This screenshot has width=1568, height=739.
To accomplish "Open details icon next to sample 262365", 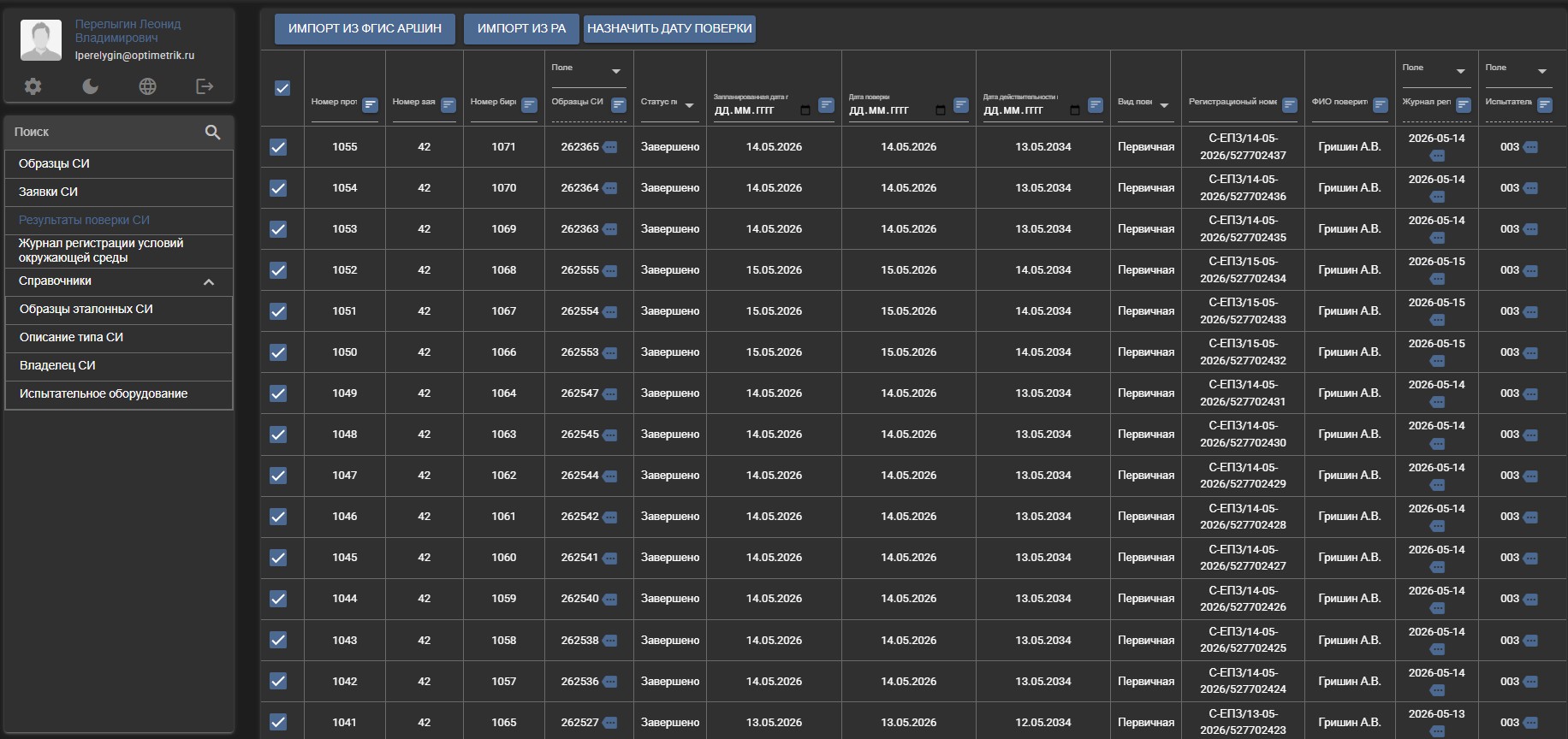I will click(x=610, y=147).
